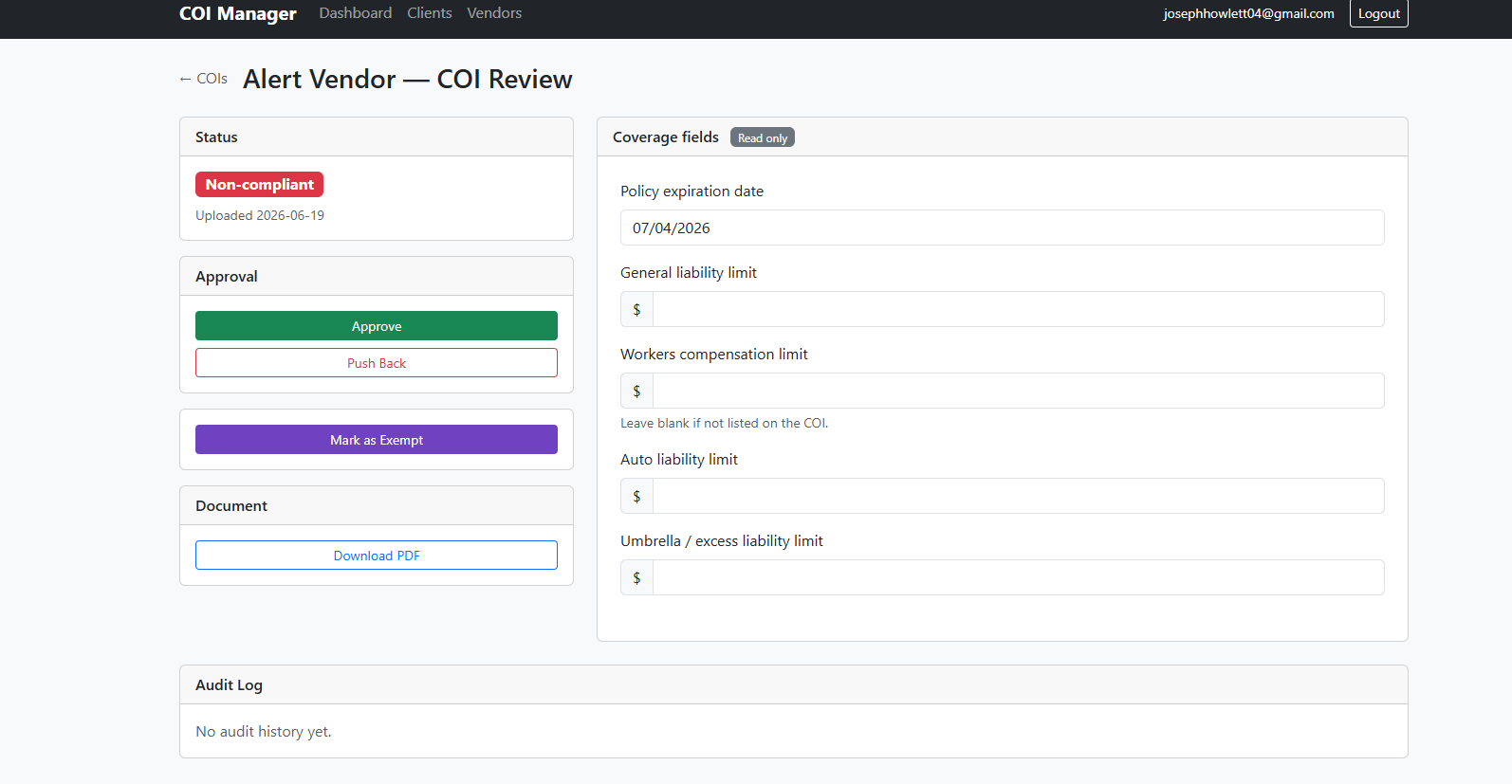Click the Non-compliant status badge

pyautogui.click(x=259, y=185)
